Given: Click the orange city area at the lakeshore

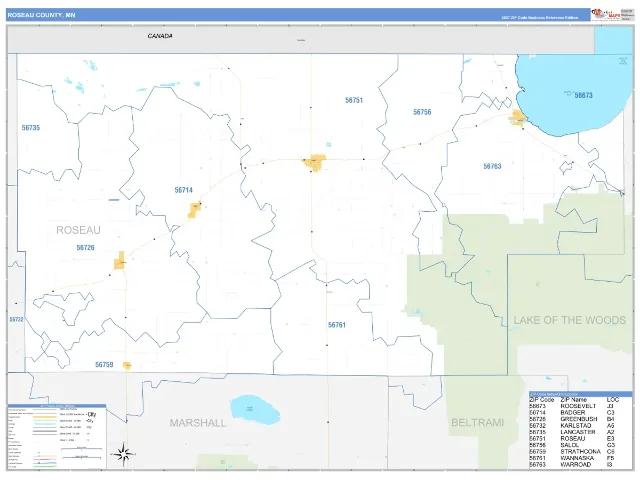Looking at the screenshot, I should [x=518, y=118].
